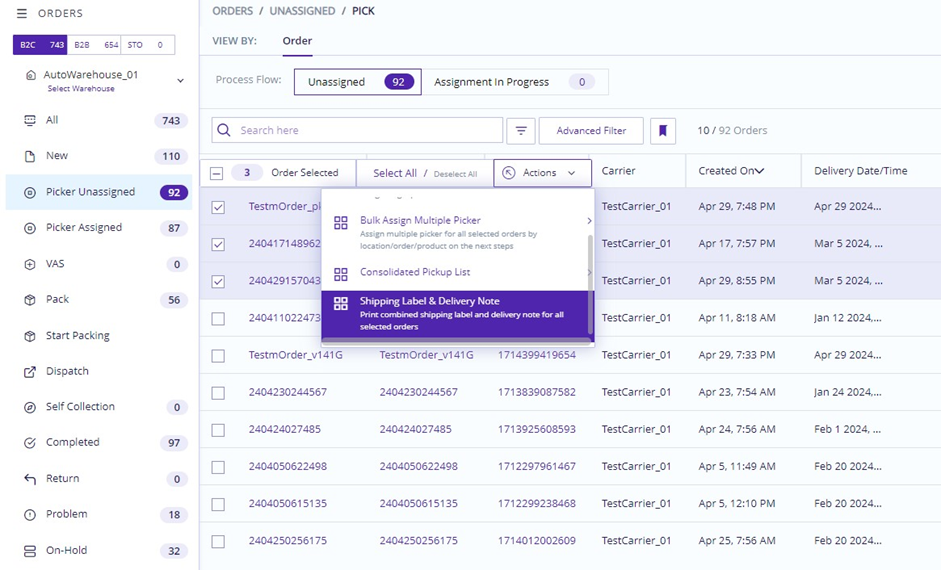Sort by the Created On column arrow
Screen dimensions: 941x570
759,171
